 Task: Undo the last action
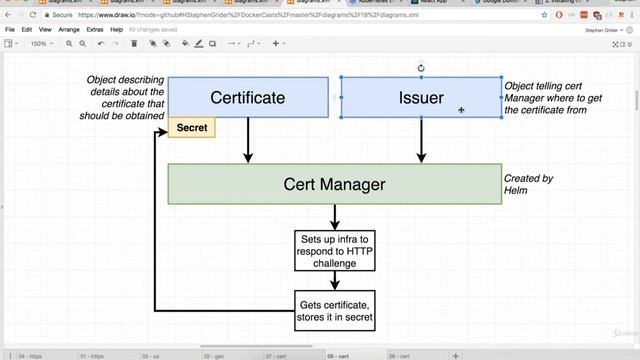point(101,44)
